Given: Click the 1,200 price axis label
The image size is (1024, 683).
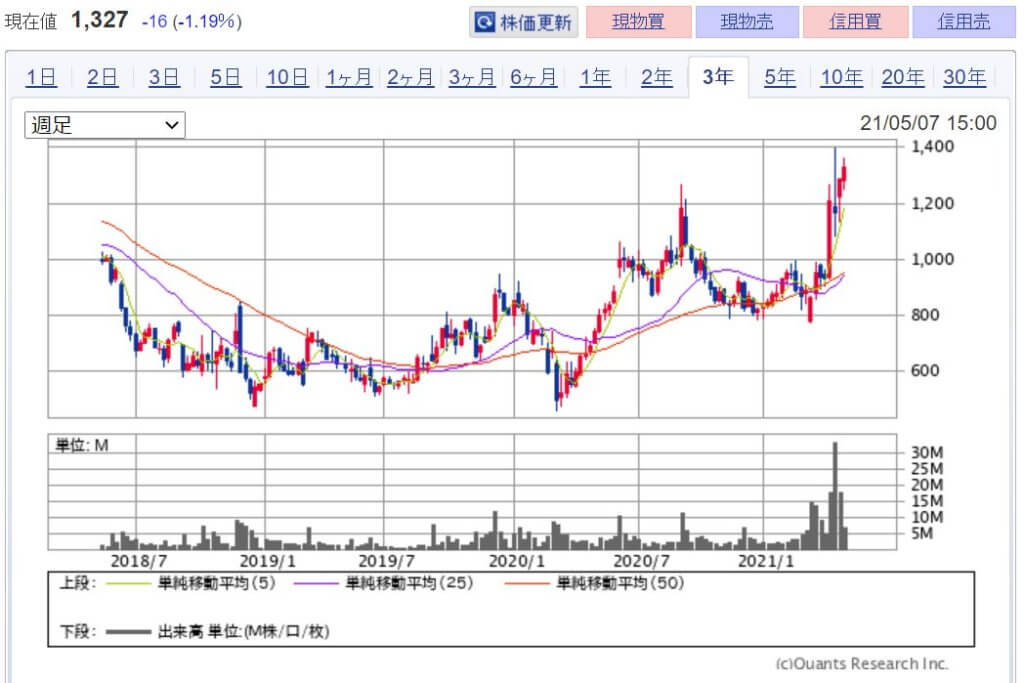Looking at the screenshot, I should click(x=933, y=204).
